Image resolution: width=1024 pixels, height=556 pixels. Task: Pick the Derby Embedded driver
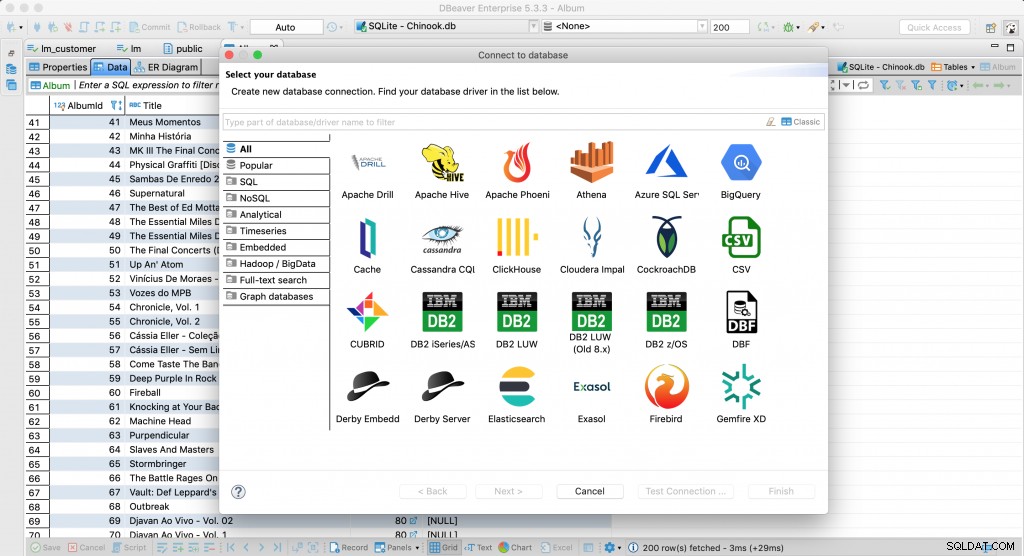(368, 387)
